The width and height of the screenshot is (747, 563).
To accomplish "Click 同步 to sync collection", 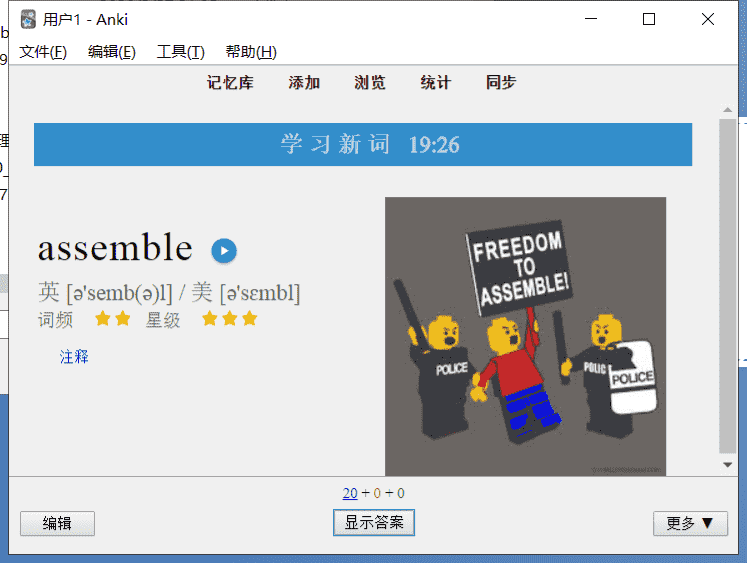I will click(501, 82).
